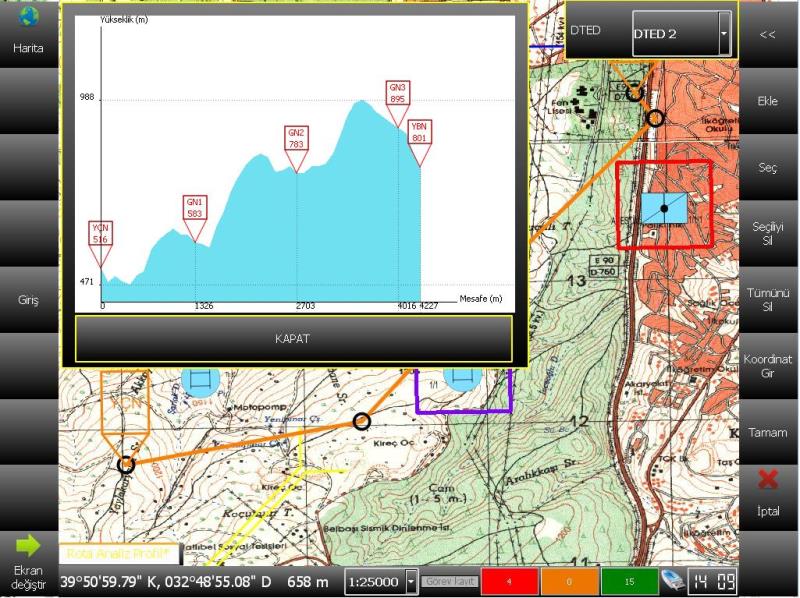Click the Harita globe icon
The image size is (800, 598).
coord(28,18)
